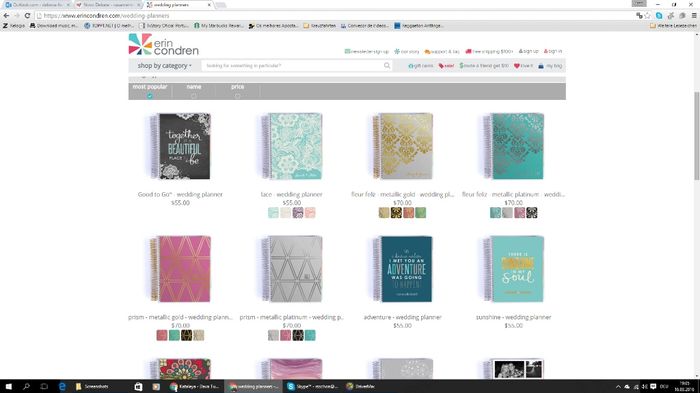
Task: Open the Weitere Lesezeichen folder
Action: click(673, 26)
